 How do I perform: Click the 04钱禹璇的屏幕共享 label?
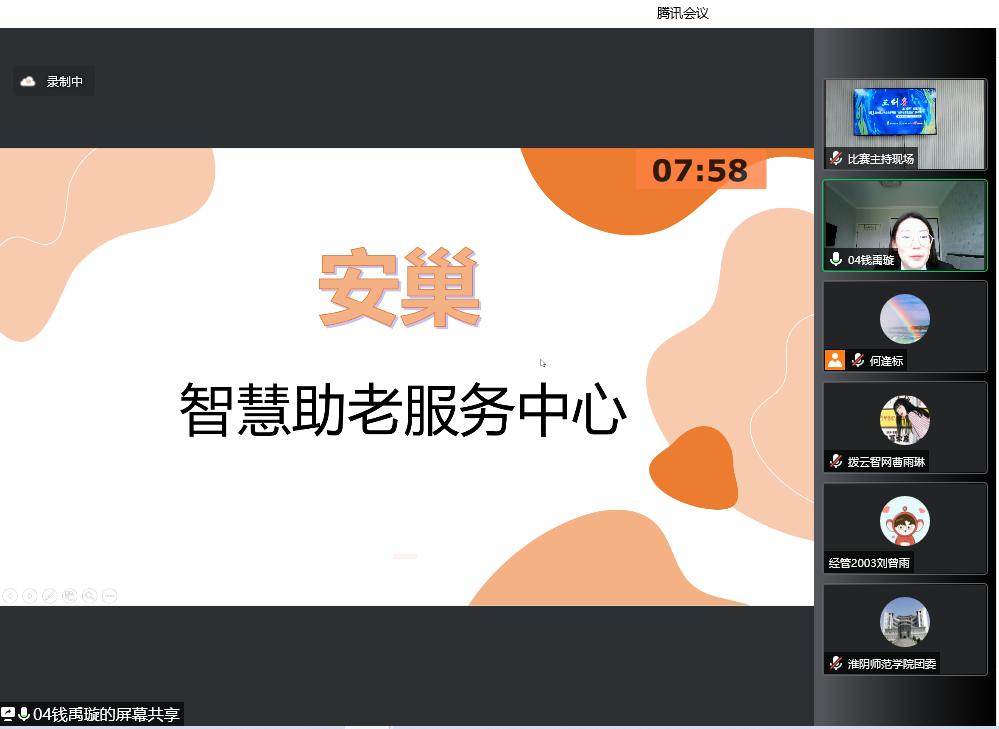(x=106, y=714)
